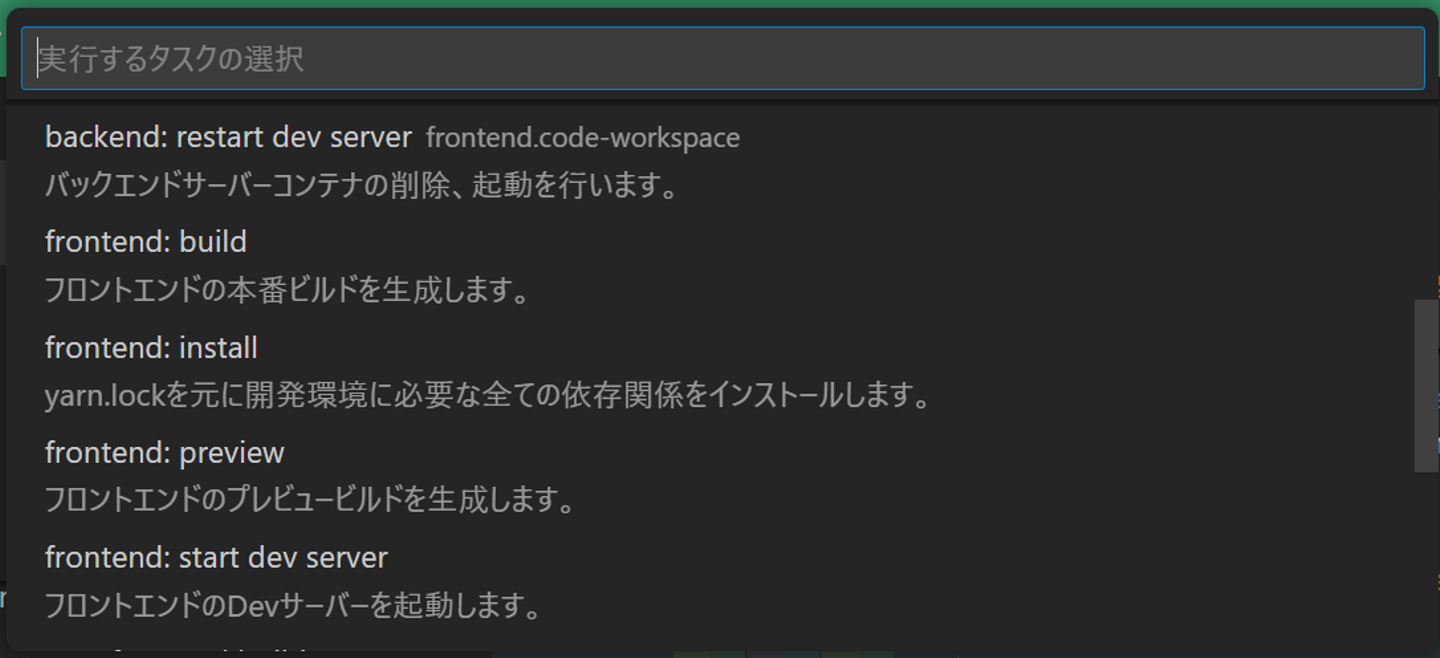Click the Devサーバーを起動します description
Screen dimensions: 1440x658
click(293, 605)
